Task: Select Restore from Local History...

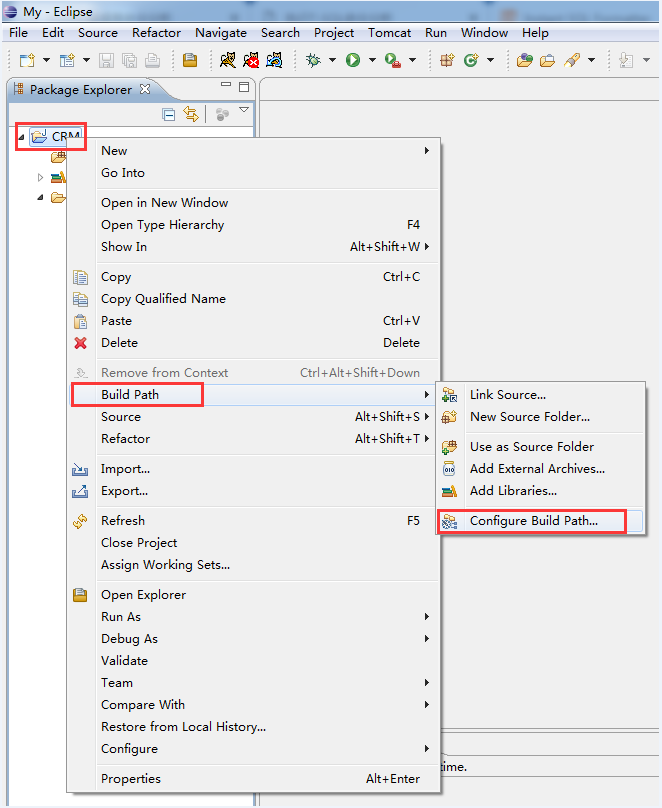Action: point(254,727)
